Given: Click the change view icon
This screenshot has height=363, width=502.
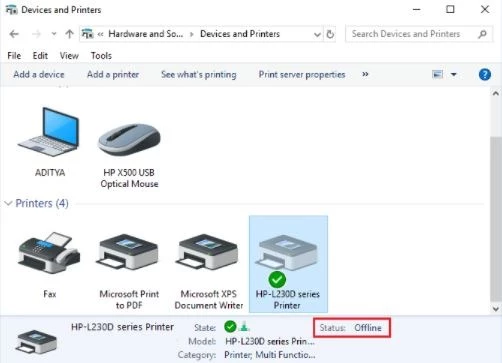Looking at the screenshot, I should (x=437, y=74).
